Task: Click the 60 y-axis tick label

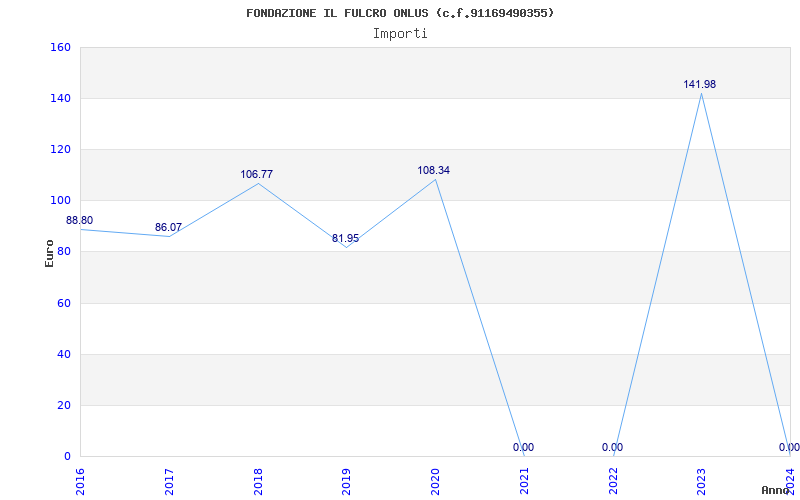Action: (64, 303)
